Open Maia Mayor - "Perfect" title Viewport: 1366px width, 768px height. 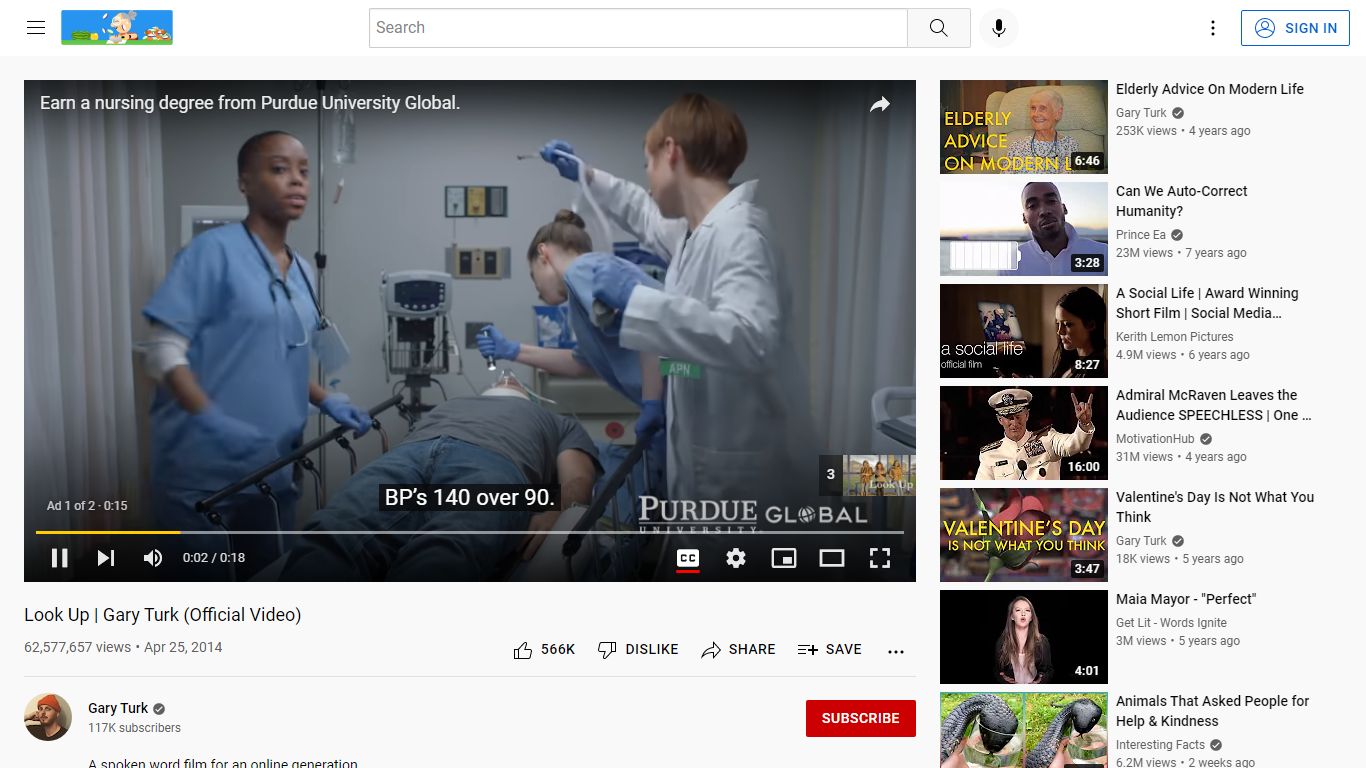pos(1186,599)
